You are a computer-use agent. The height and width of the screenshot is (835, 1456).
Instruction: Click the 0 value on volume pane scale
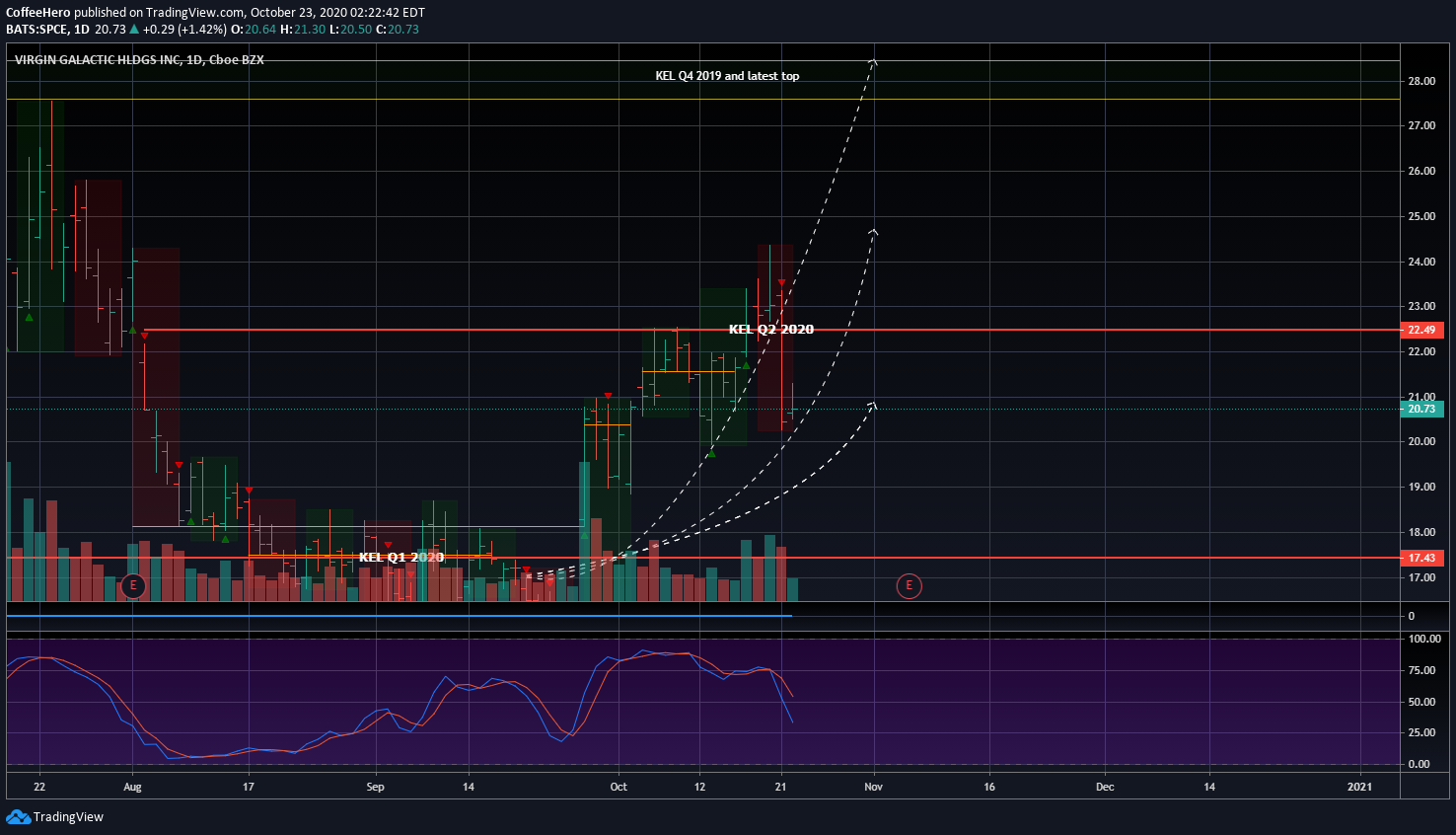click(1411, 616)
